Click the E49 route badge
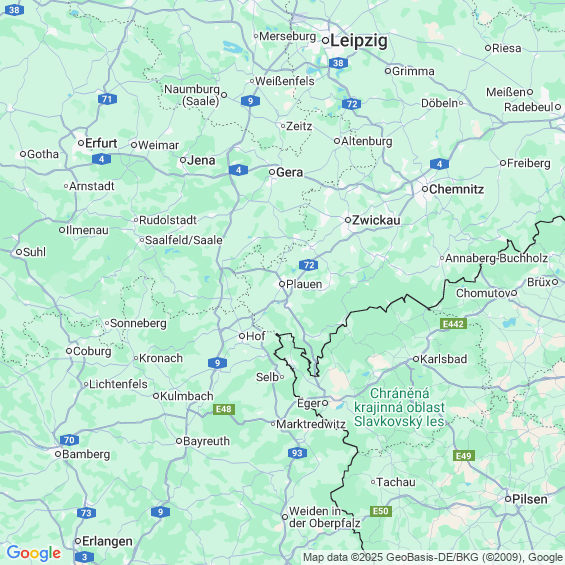Image resolution: width=565 pixels, height=565 pixels. pyautogui.click(x=464, y=456)
